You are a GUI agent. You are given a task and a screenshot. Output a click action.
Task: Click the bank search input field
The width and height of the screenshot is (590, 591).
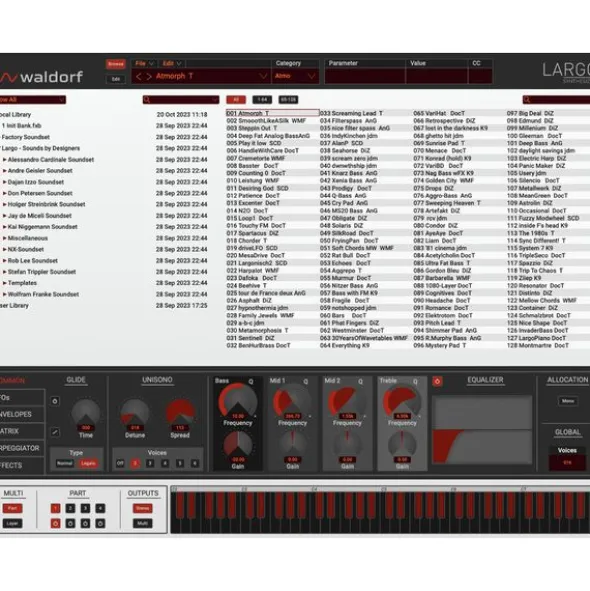pos(181,100)
